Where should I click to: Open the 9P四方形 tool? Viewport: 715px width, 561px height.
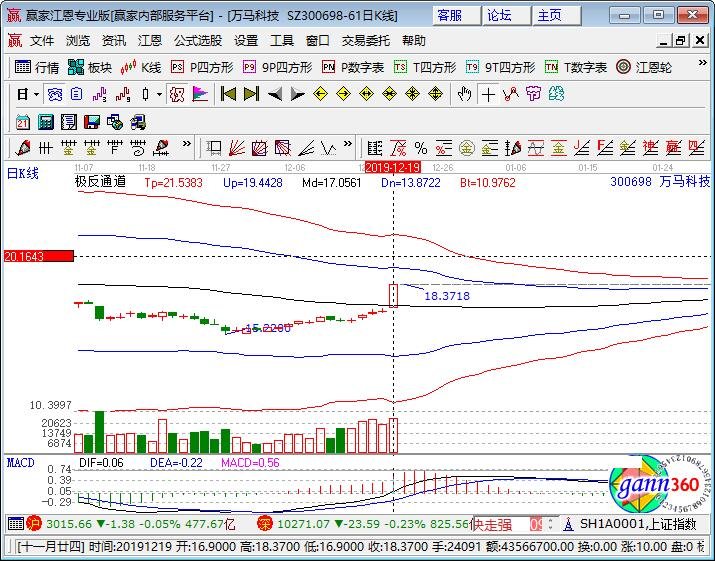pos(278,68)
